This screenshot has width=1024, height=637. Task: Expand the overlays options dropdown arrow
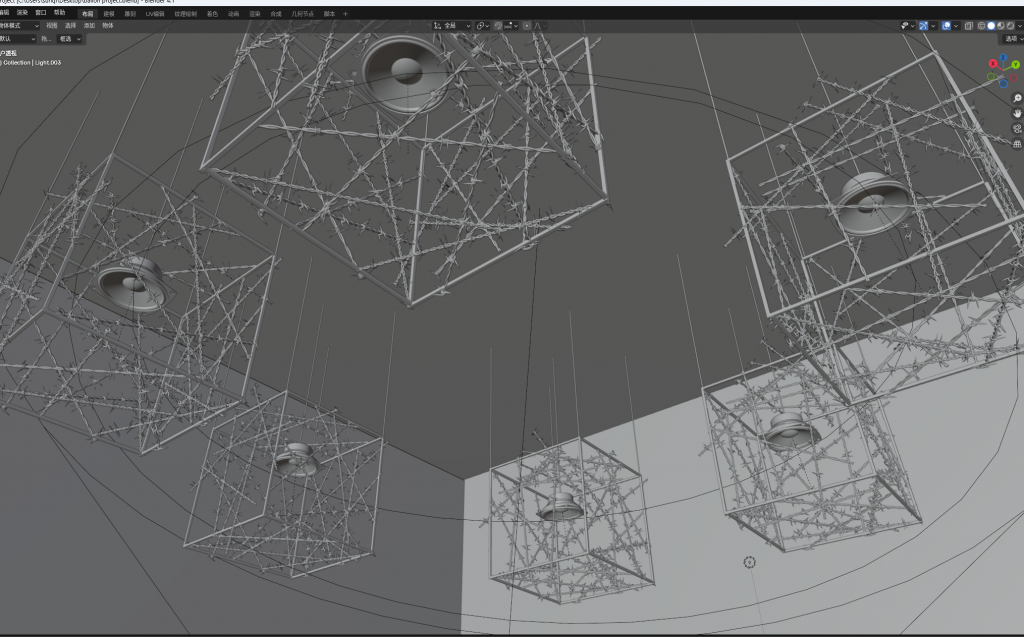956,25
